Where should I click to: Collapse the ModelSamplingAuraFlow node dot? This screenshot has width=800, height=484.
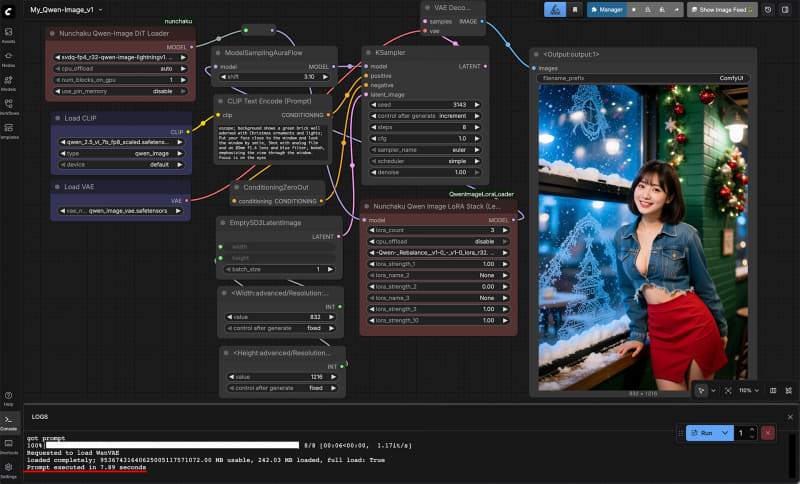[218, 53]
